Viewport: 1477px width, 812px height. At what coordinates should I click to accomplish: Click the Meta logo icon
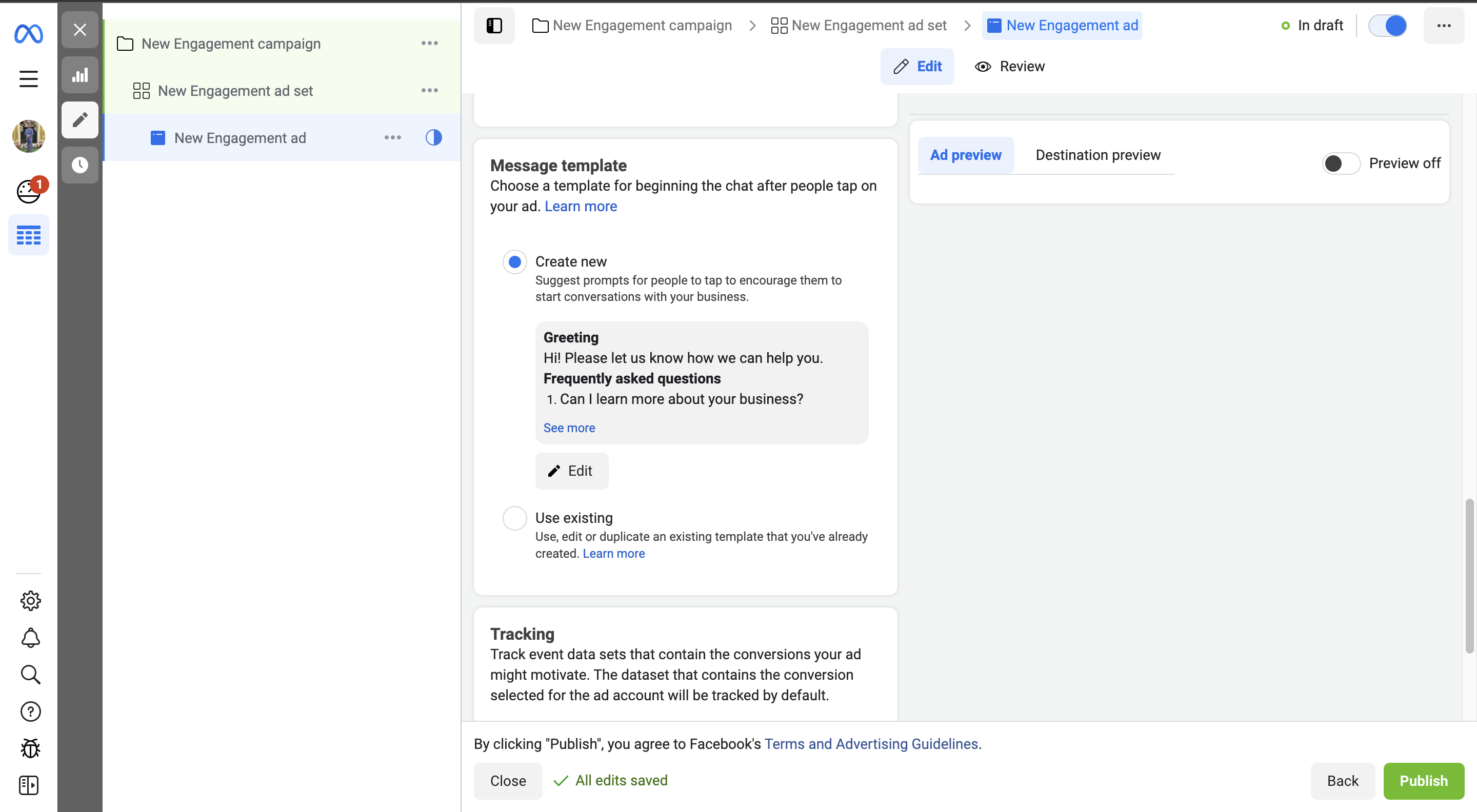coord(28,34)
